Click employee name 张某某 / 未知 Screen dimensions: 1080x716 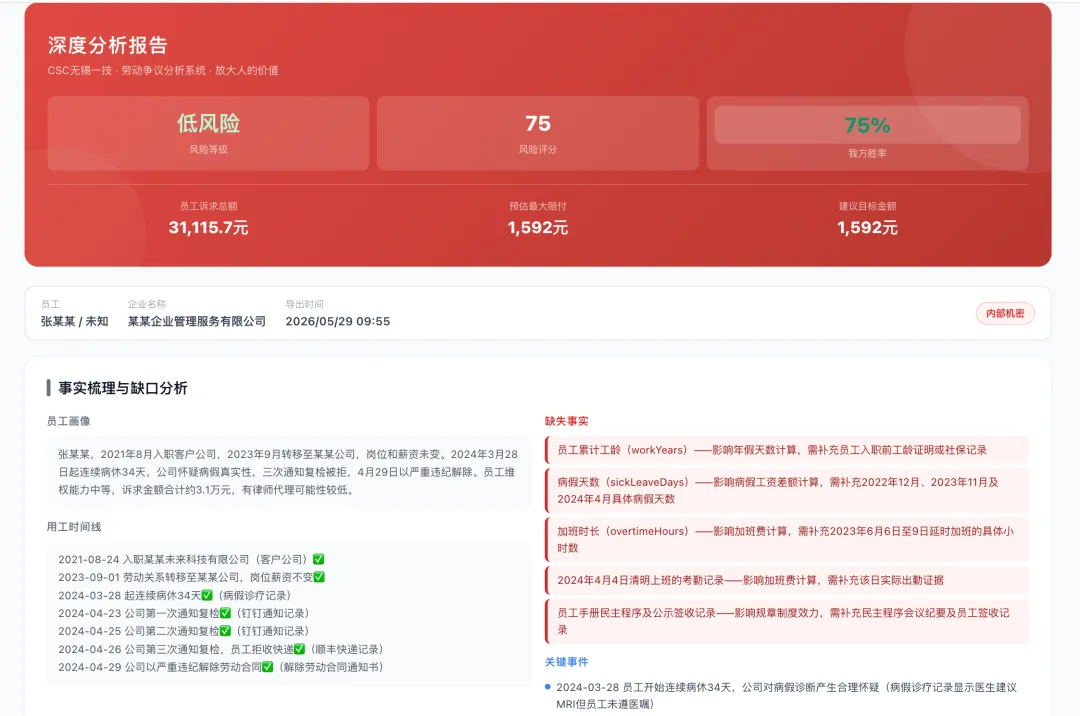[74, 322]
